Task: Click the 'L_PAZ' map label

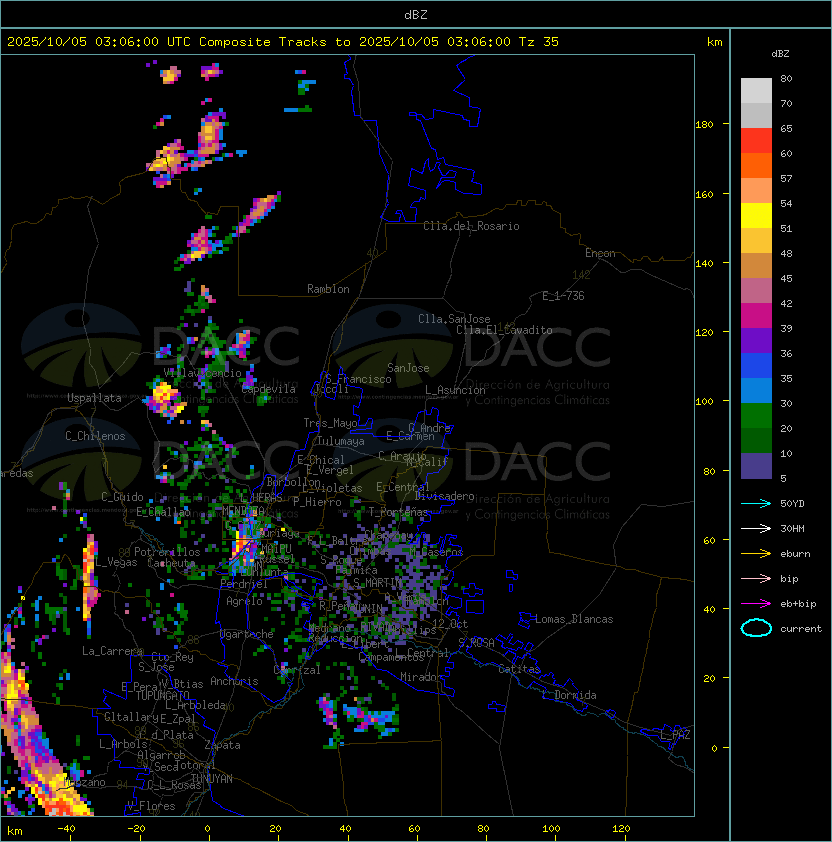Action: coord(675,735)
